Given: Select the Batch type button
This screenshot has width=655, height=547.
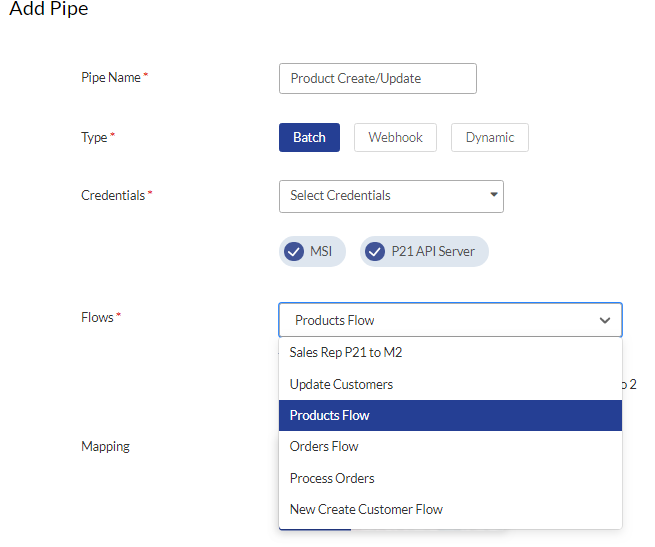Looking at the screenshot, I should click(x=309, y=137).
